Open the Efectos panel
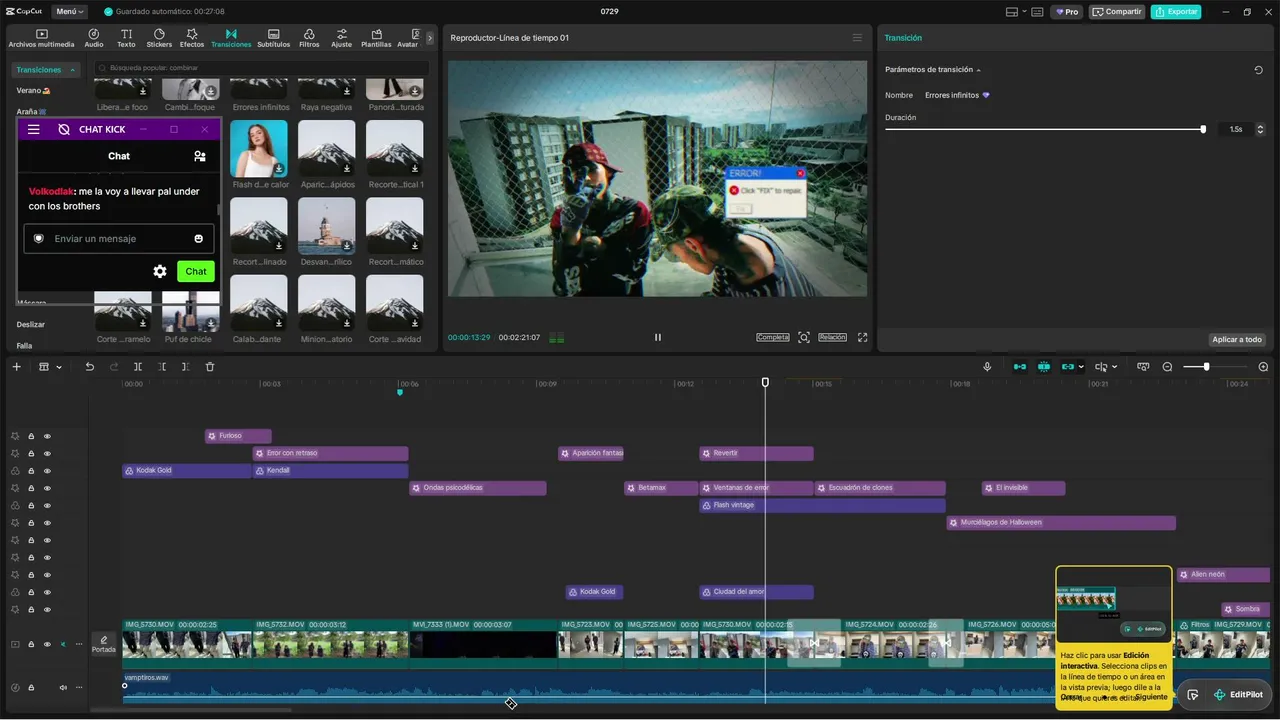Image resolution: width=1280 pixels, height=720 pixels. [x=192, y=38]
